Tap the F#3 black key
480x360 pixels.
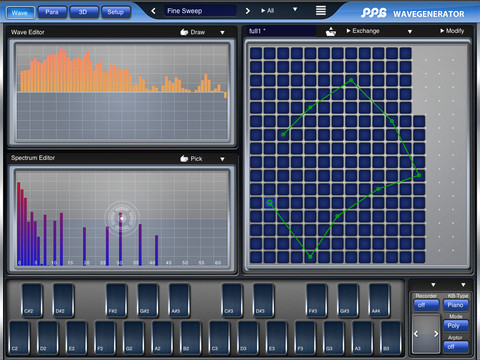point(317,300)
